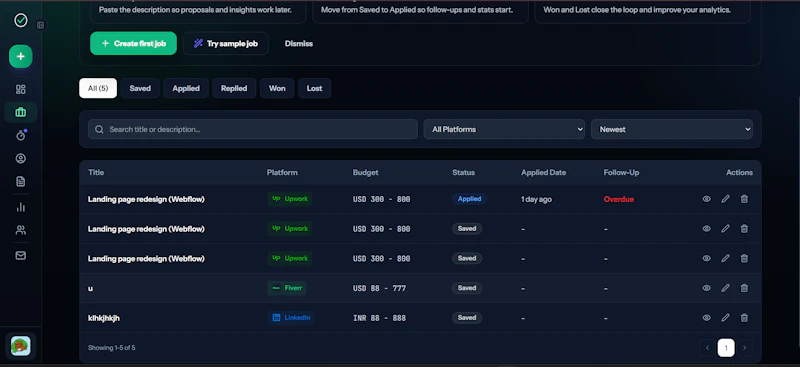
Task: Click the Saved status in Fiverr row
Action: [467, 288]
